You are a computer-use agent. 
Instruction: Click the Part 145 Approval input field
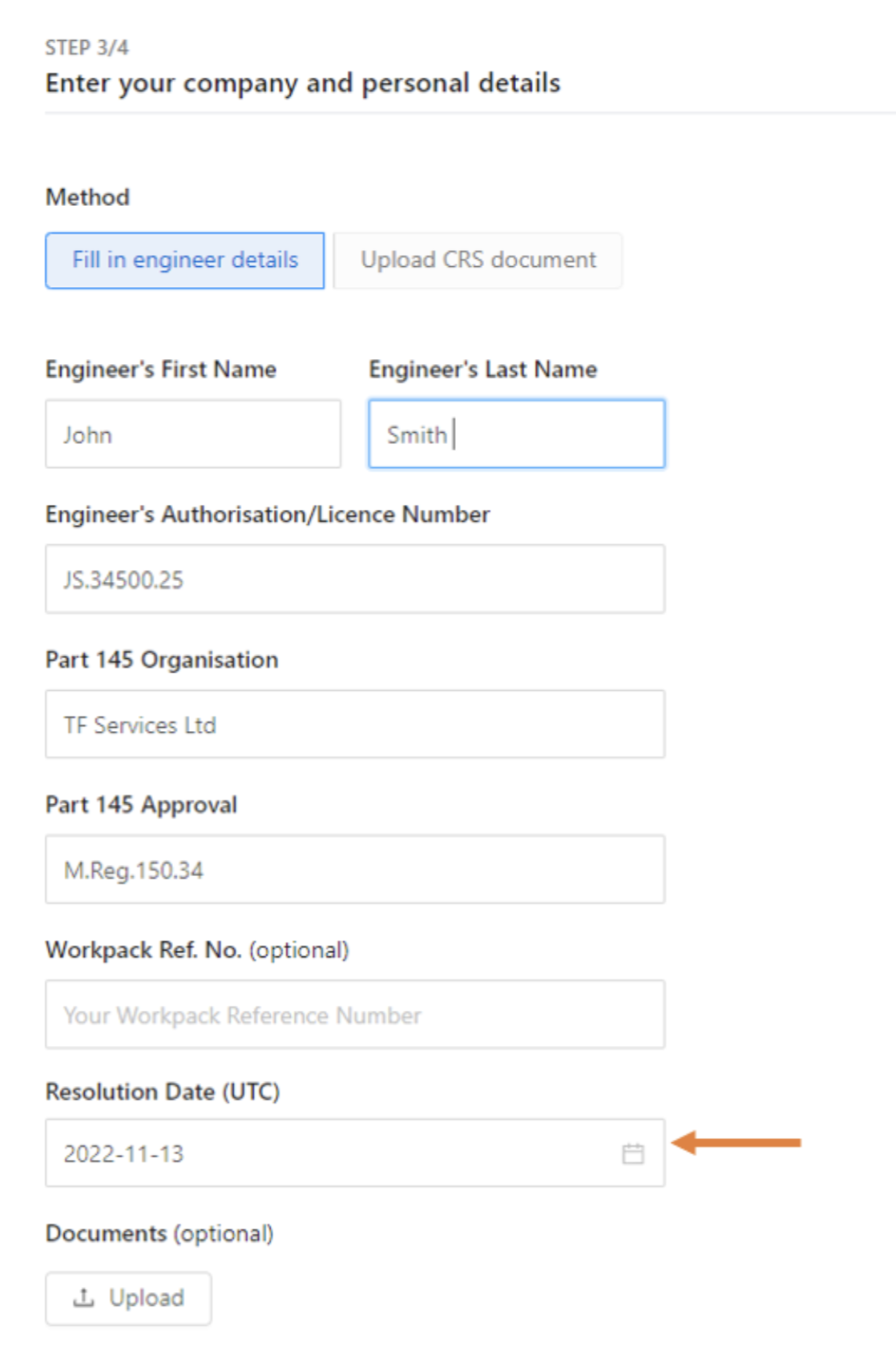coord(355,870)
